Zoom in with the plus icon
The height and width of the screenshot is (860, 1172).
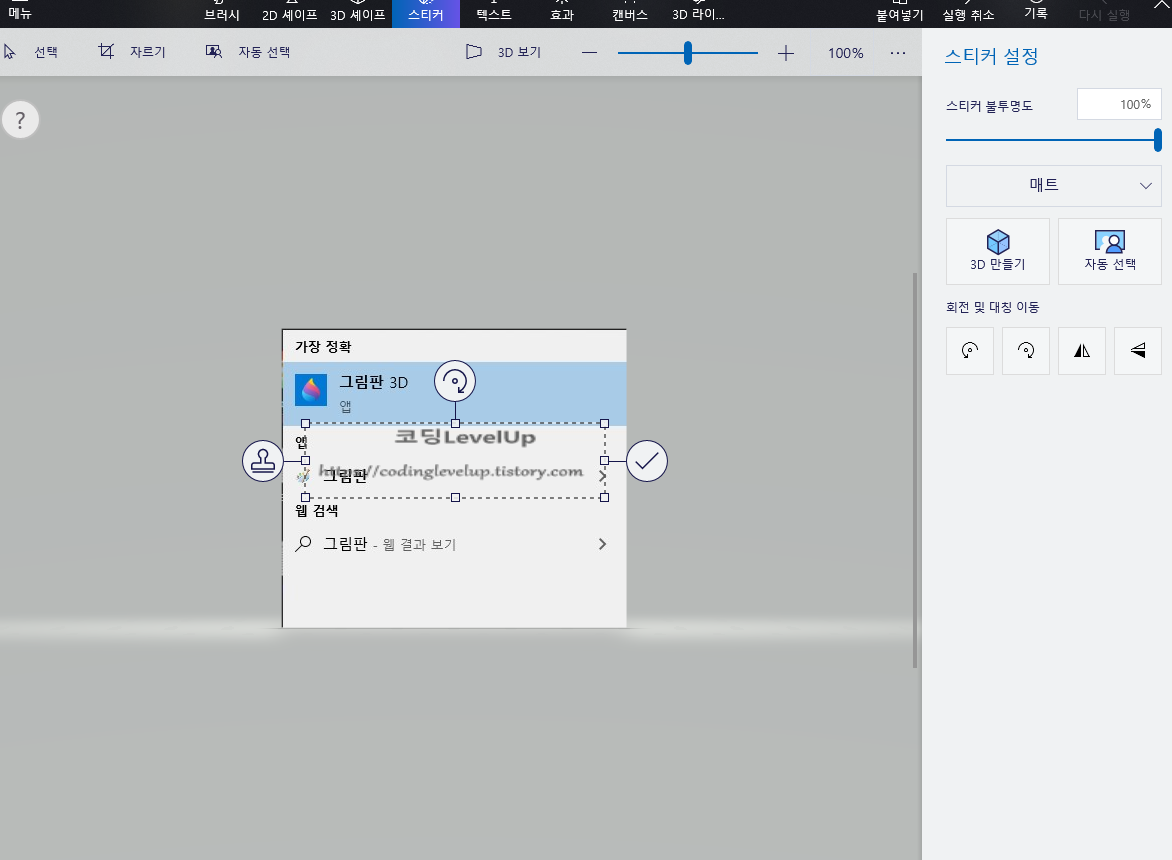[x=786, y=53]
